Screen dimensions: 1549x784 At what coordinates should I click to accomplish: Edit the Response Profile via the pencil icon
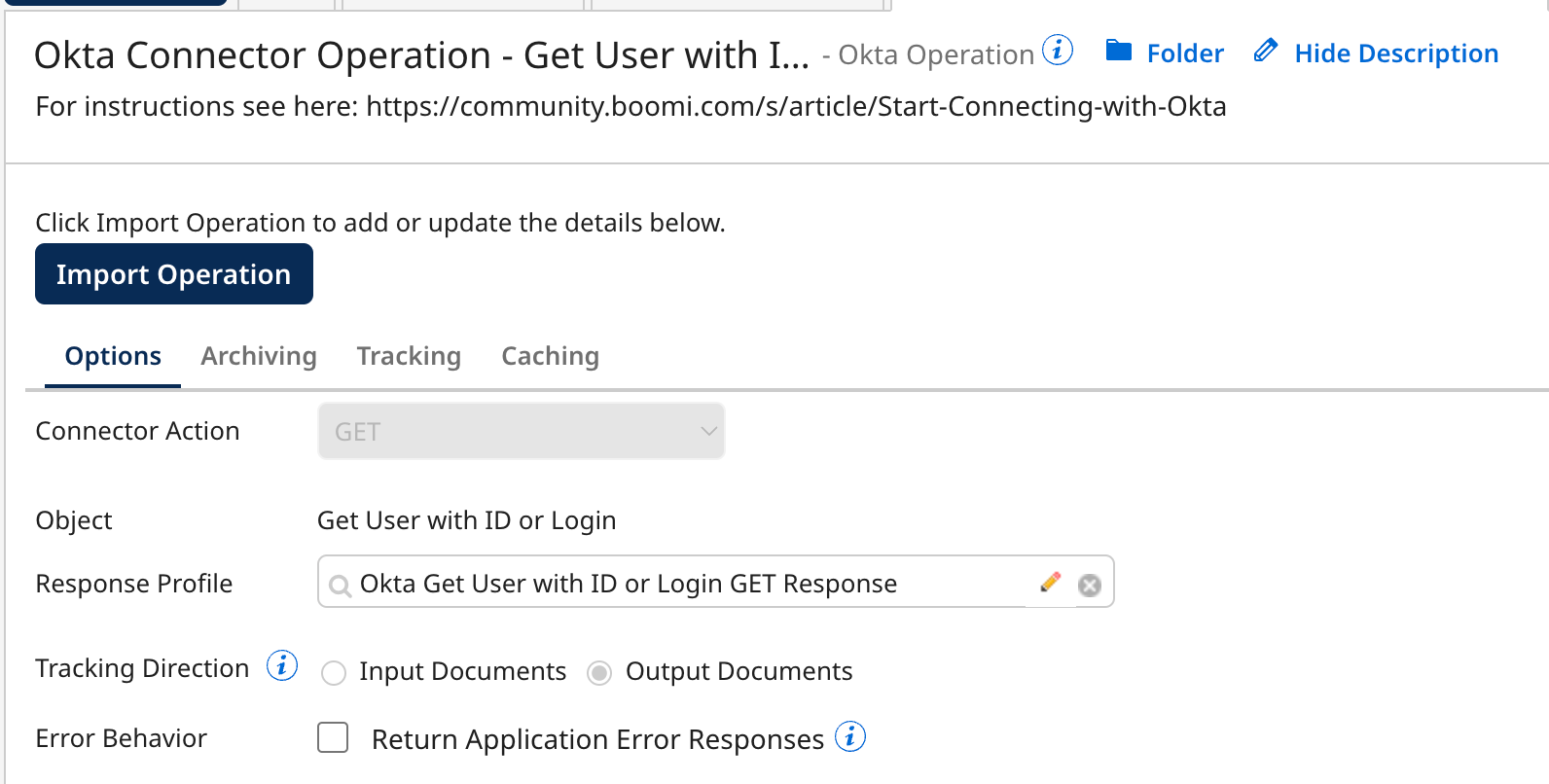click(x=1051, y=582)
